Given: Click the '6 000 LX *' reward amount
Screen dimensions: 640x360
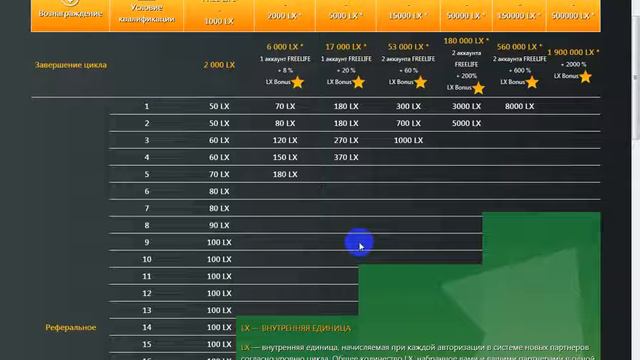Looking at the screenshot, I should pyautogui.click(x=284, y=47).
